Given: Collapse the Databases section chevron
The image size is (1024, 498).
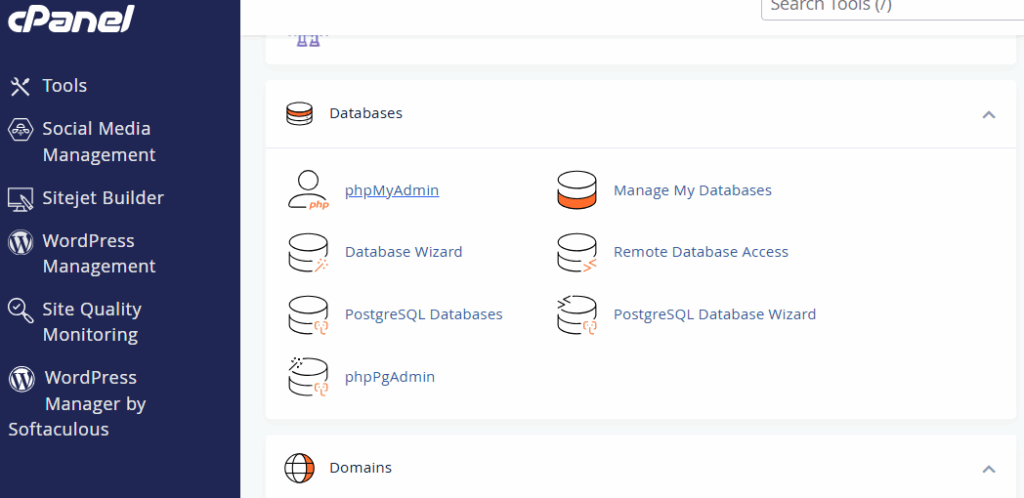Looking at the screenshot, I should 989,115.
